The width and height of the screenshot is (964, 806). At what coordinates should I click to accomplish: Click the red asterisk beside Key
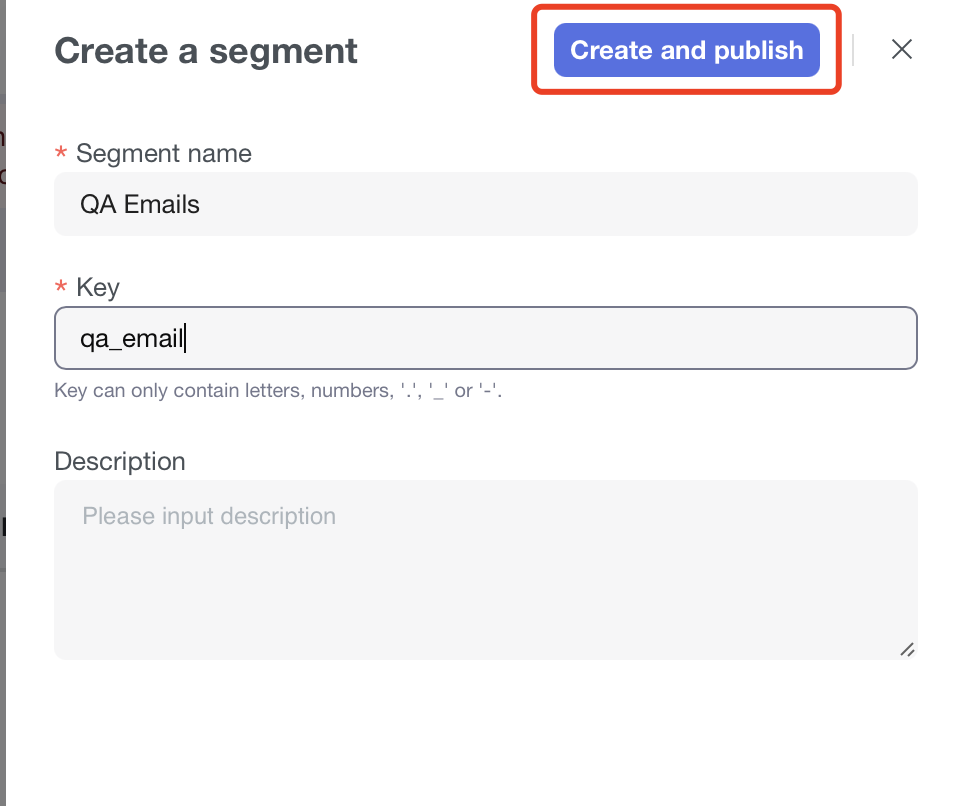pyautogui.click(x=61, y=288)
